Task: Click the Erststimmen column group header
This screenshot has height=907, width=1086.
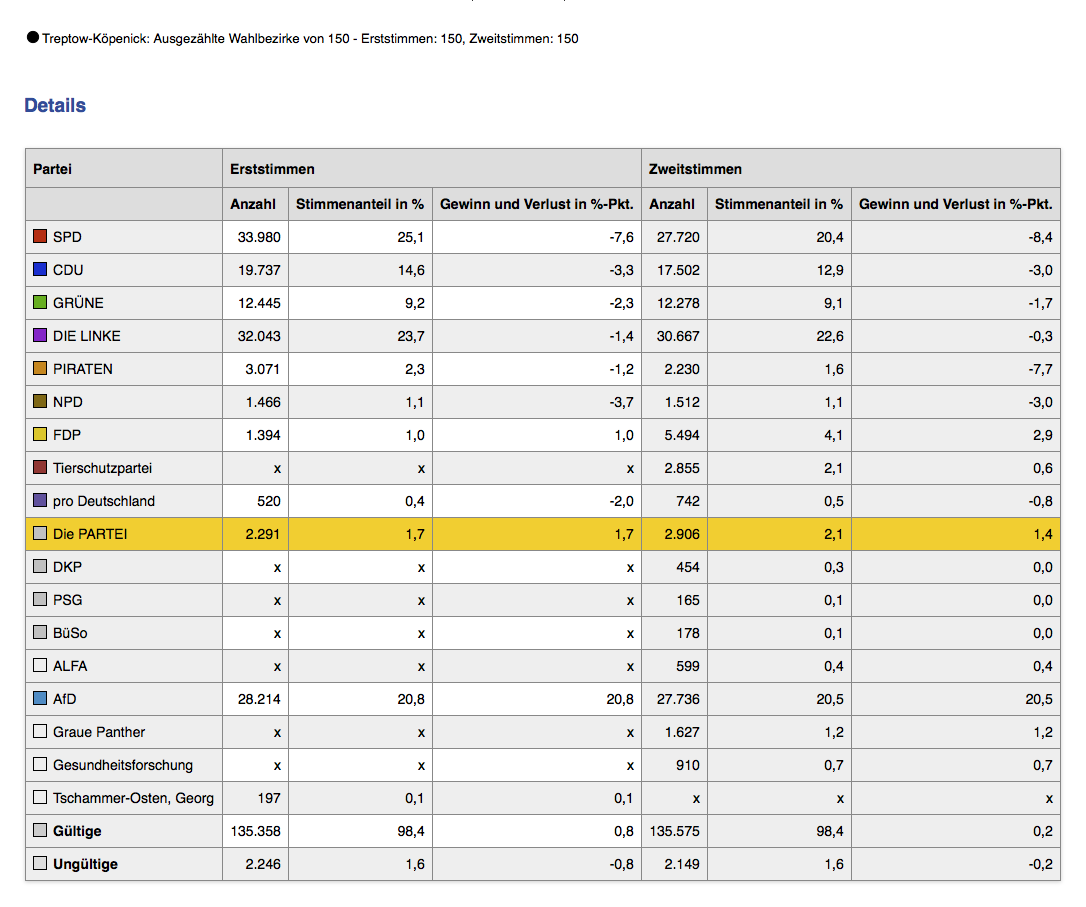Action: point(272,169)
